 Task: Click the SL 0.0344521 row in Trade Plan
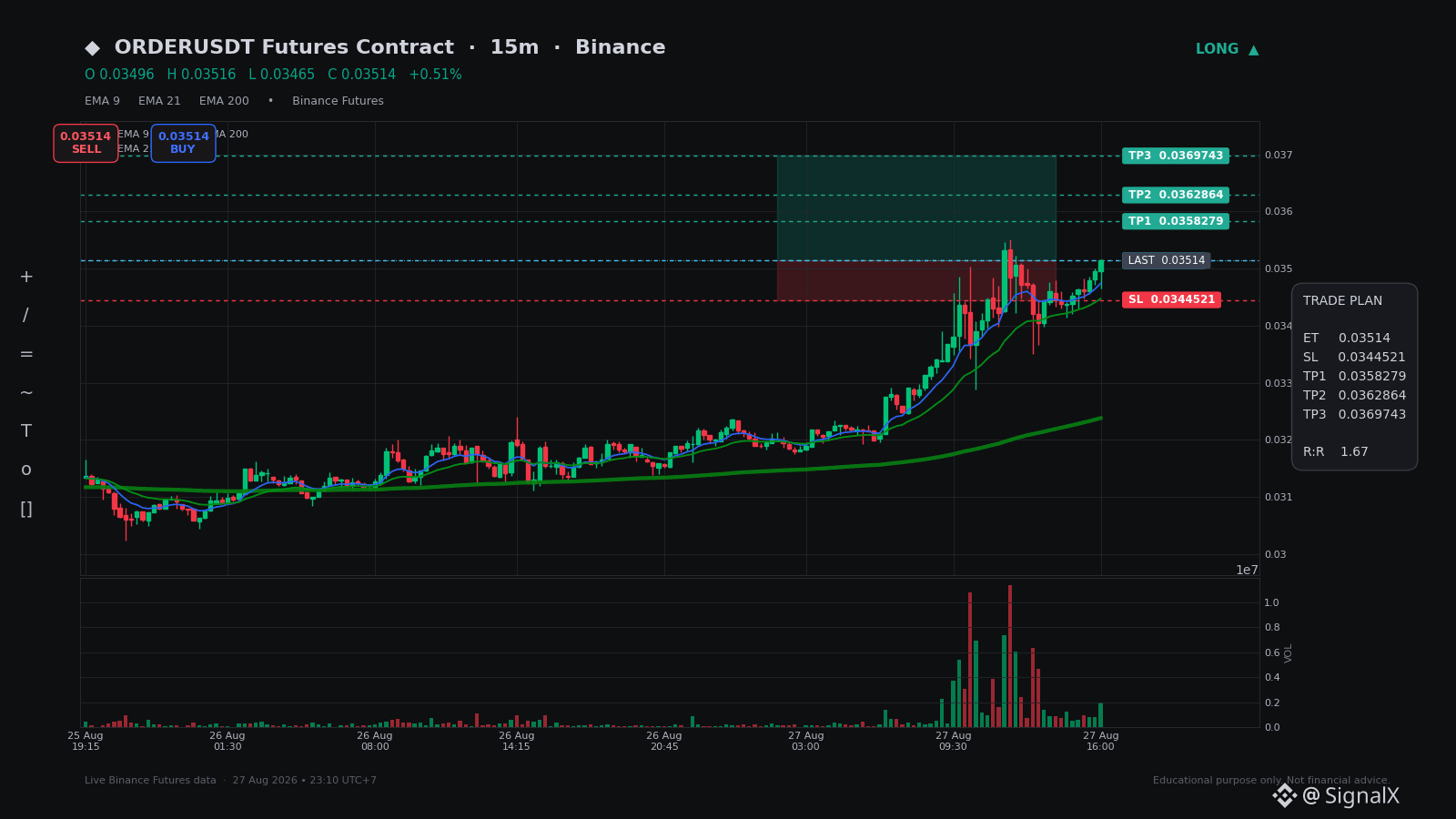click(x=1354, y=357)
